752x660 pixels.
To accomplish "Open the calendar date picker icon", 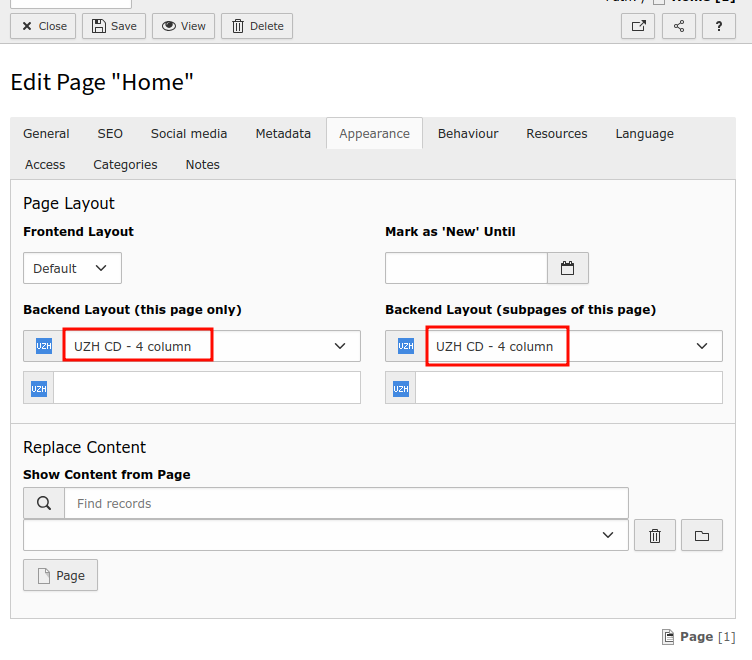I will pyautogui.click(x=568, y=268).
